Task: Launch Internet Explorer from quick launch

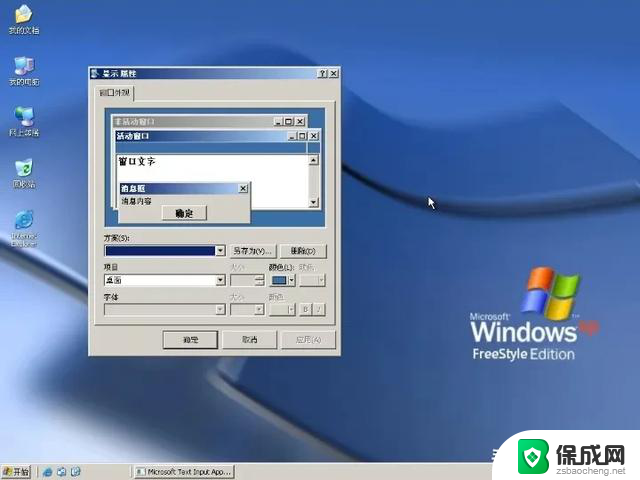Action: (47, 472)
